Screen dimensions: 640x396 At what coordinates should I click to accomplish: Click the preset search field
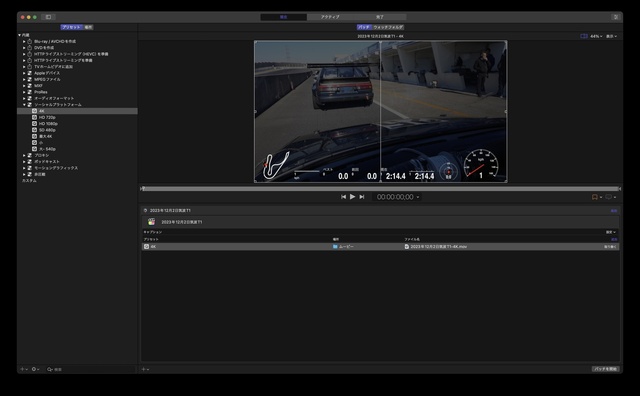(x=90, y=369)
